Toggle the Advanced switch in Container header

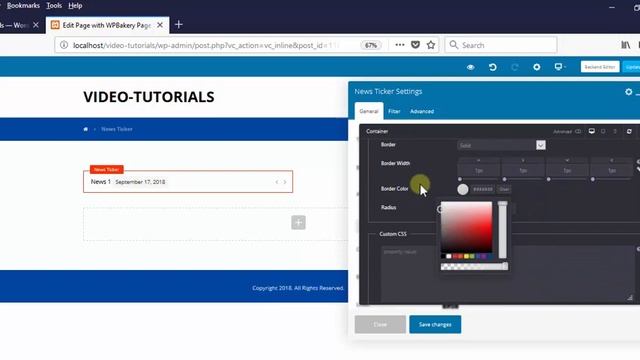tap(578, 131)
